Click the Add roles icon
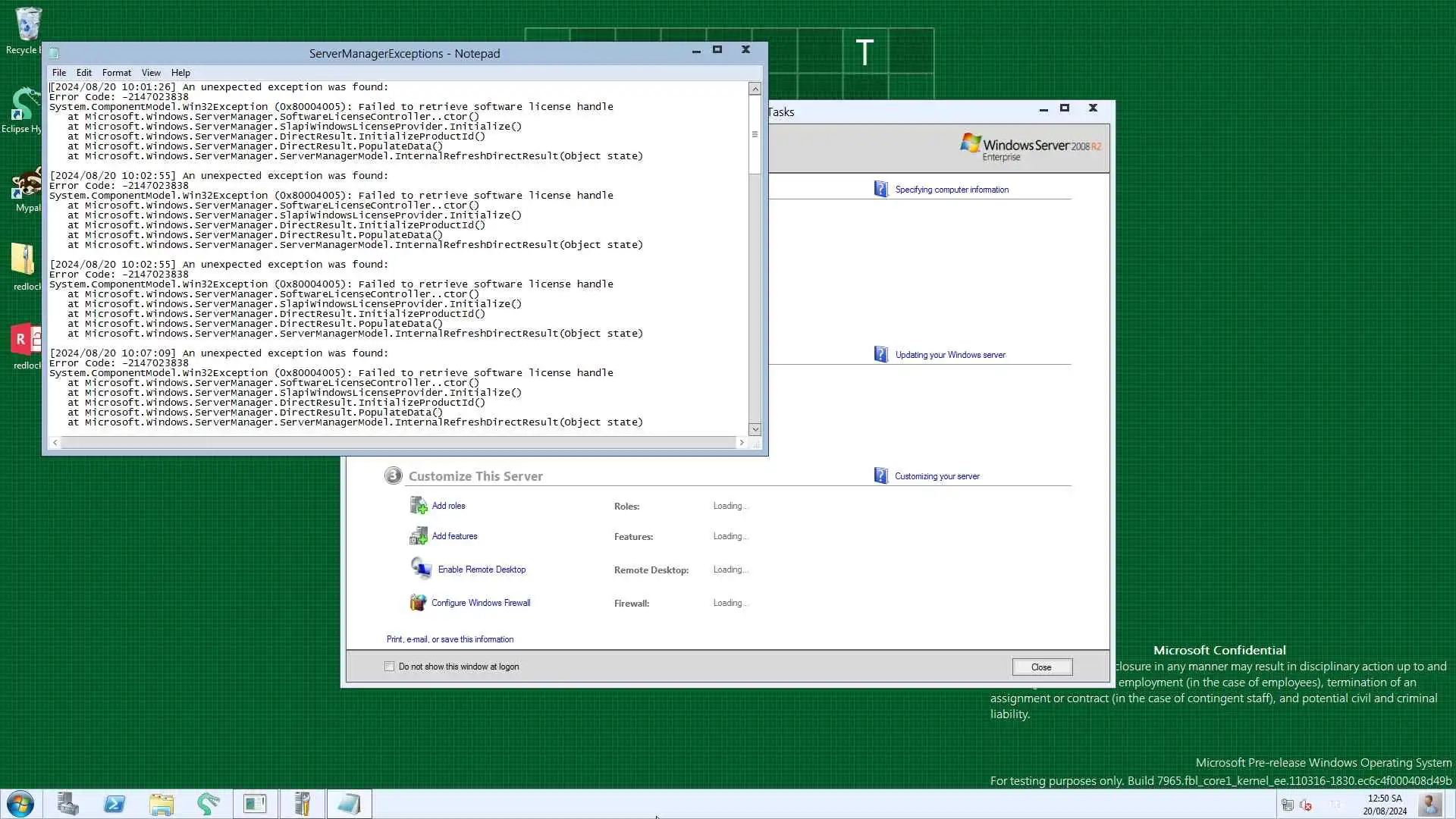1456x819 pixels. pos(419,506)
